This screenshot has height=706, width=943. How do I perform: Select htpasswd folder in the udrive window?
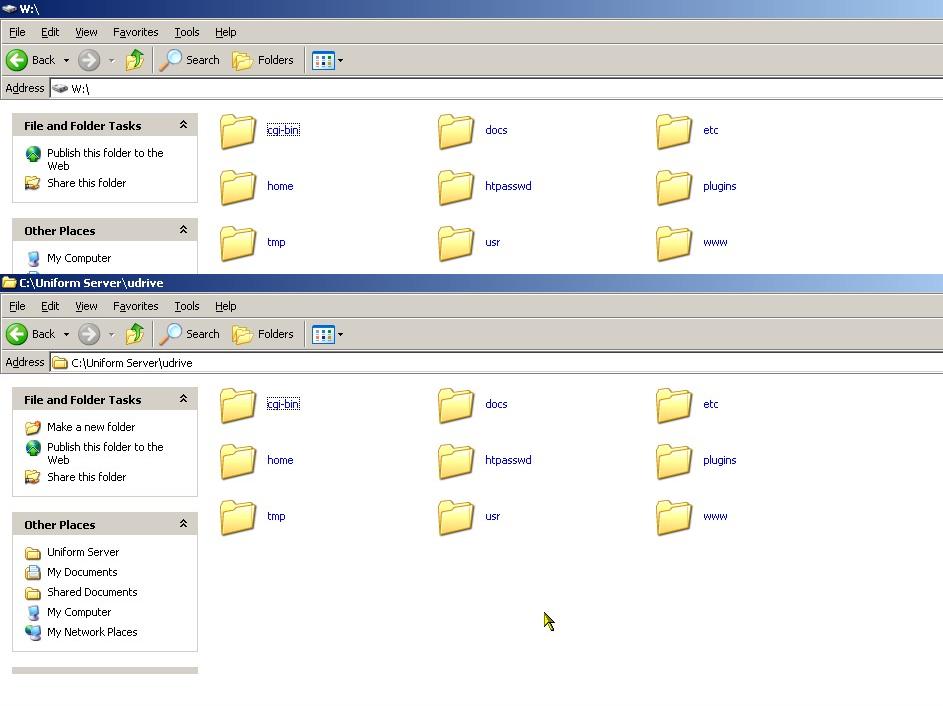pos(485,460)
